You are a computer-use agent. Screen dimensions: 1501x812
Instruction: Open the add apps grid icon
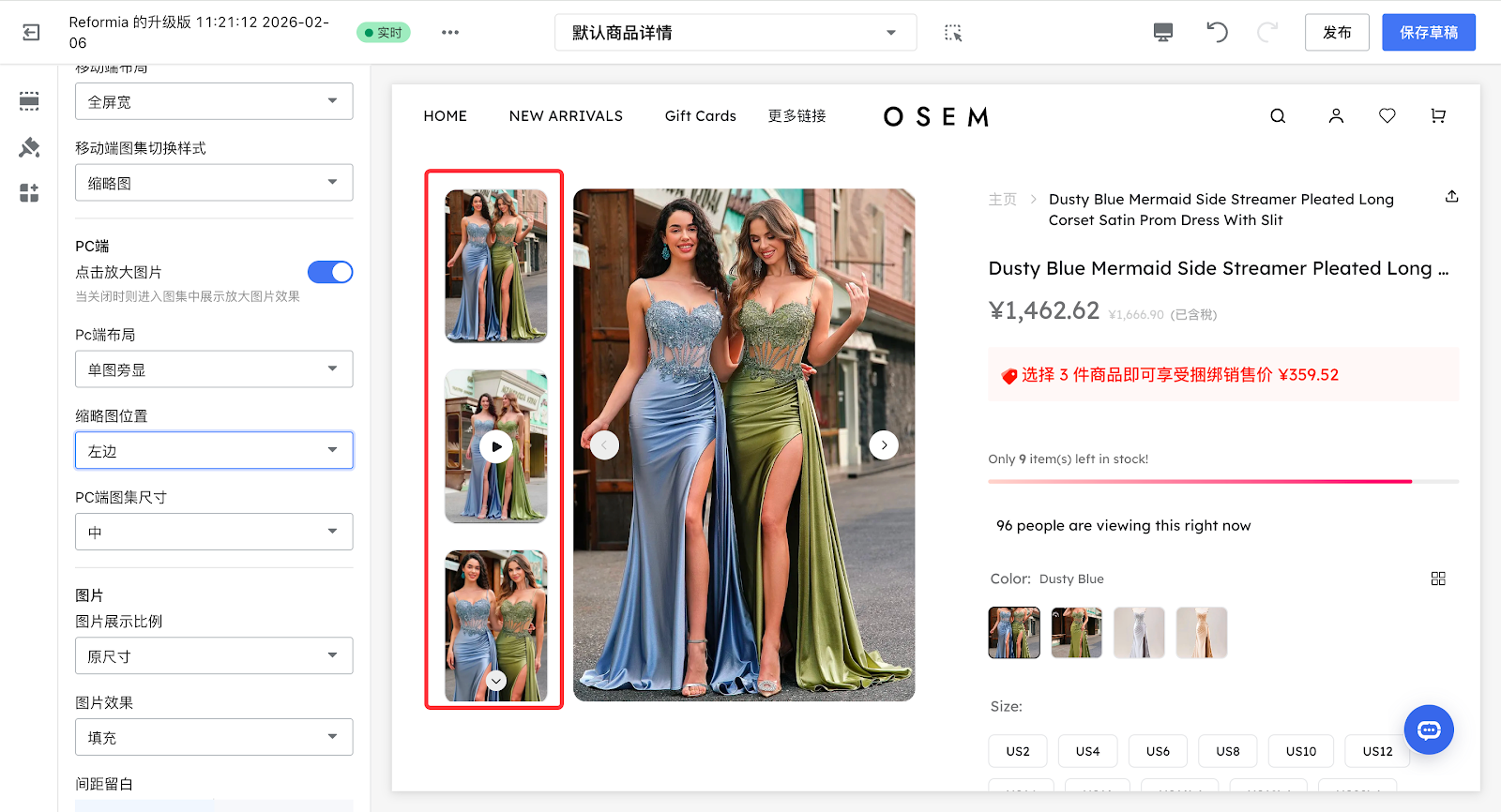[x=29, y=193]
